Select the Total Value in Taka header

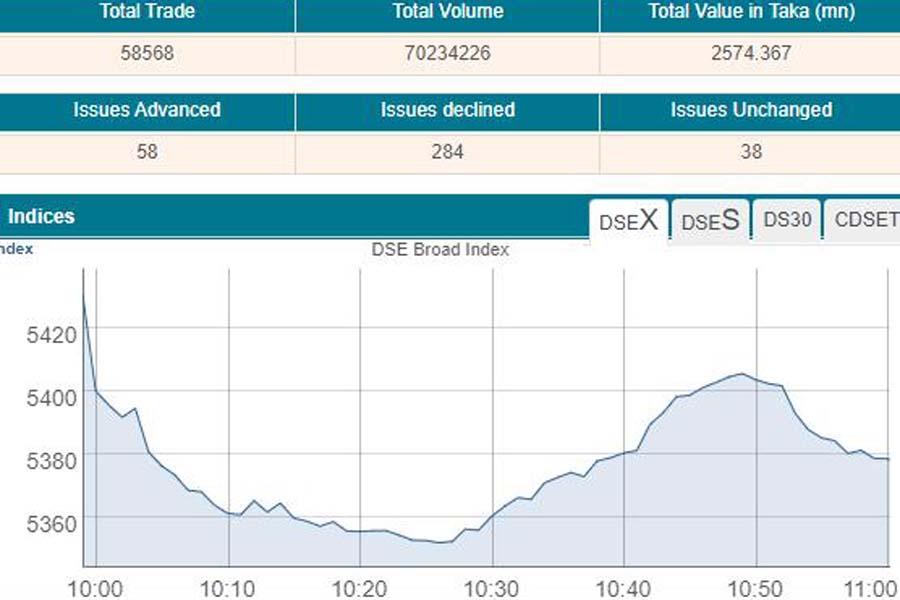(x=749, y=13)
